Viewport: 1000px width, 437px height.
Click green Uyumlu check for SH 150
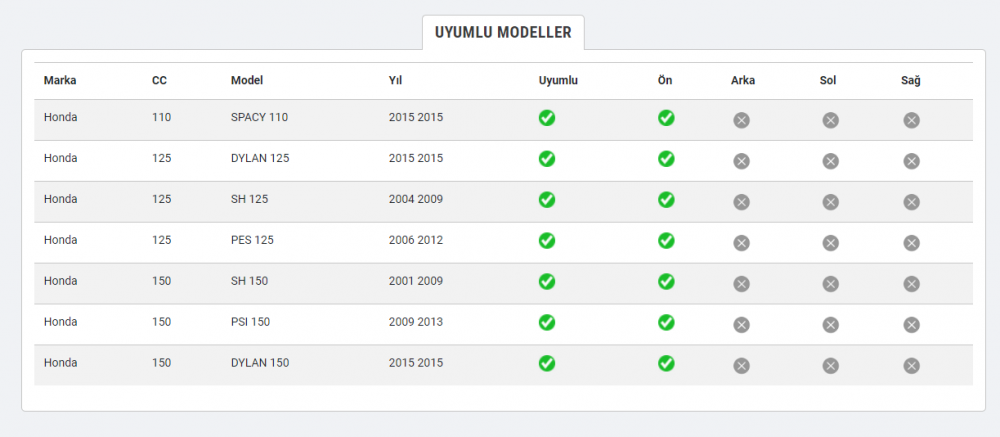(x=547, y=281)
